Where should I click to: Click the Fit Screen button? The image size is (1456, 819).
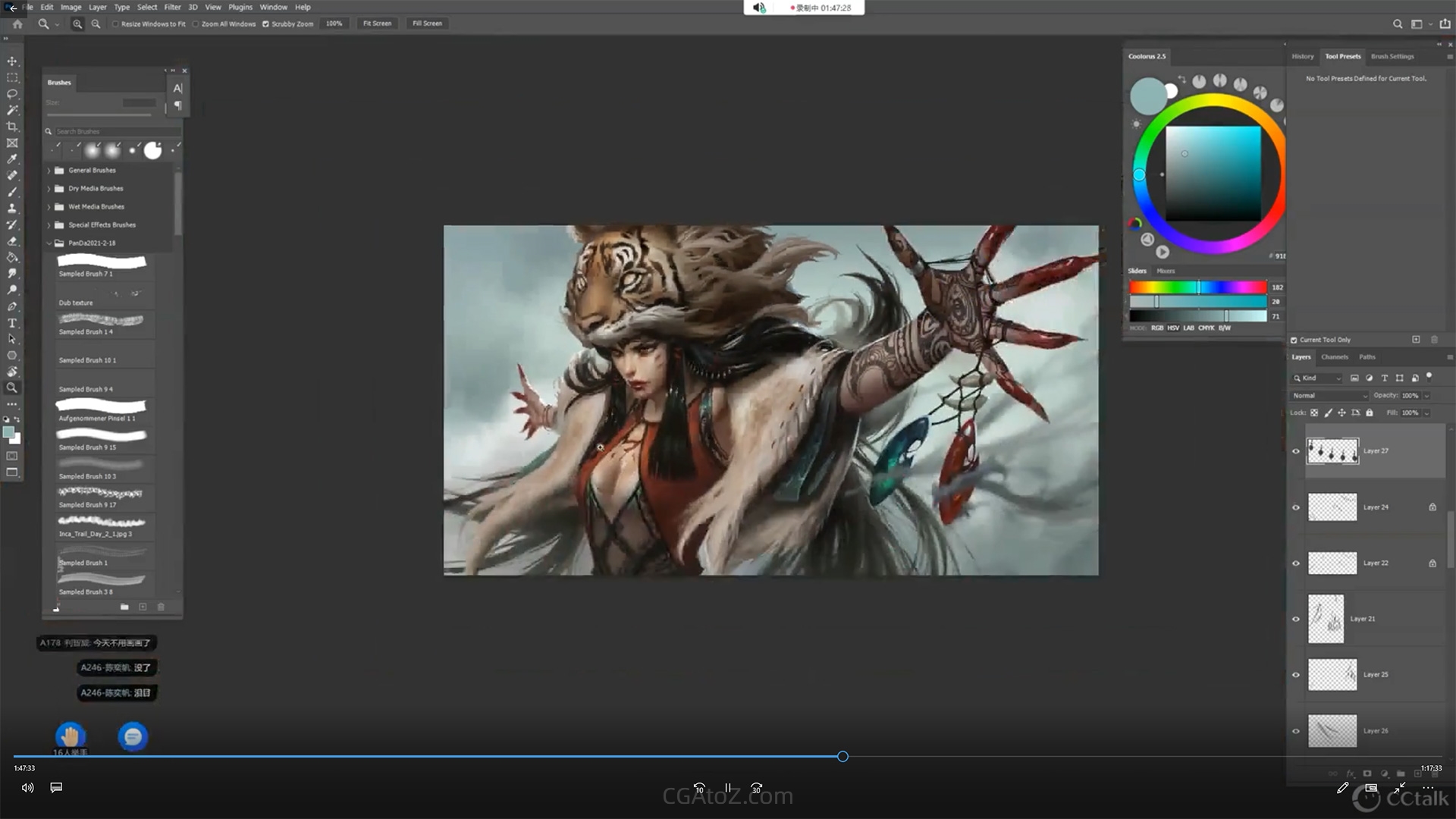point(377,24)
